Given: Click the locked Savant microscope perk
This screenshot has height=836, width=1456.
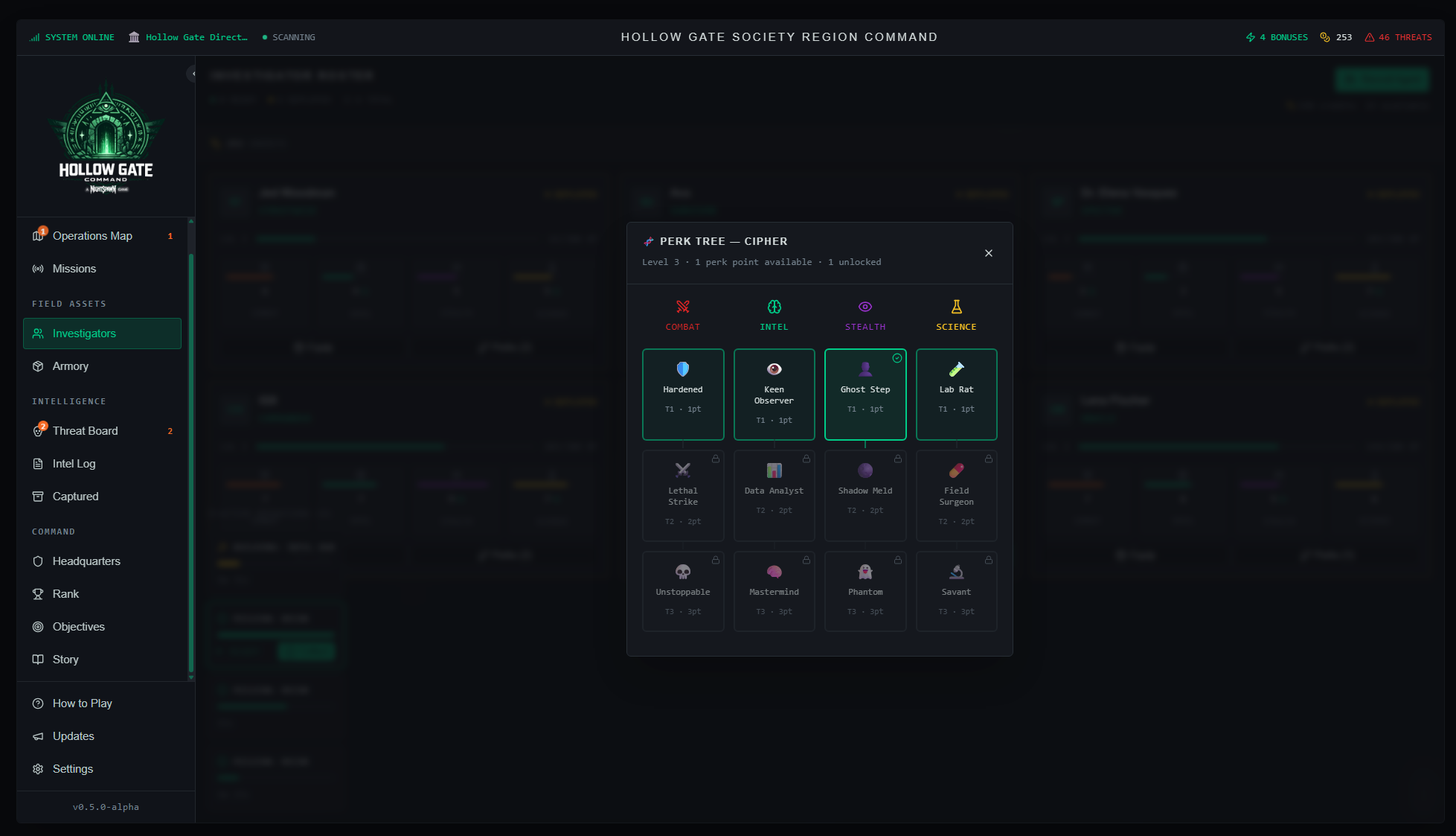Looking at the screenshot, I should coord(956,592).
